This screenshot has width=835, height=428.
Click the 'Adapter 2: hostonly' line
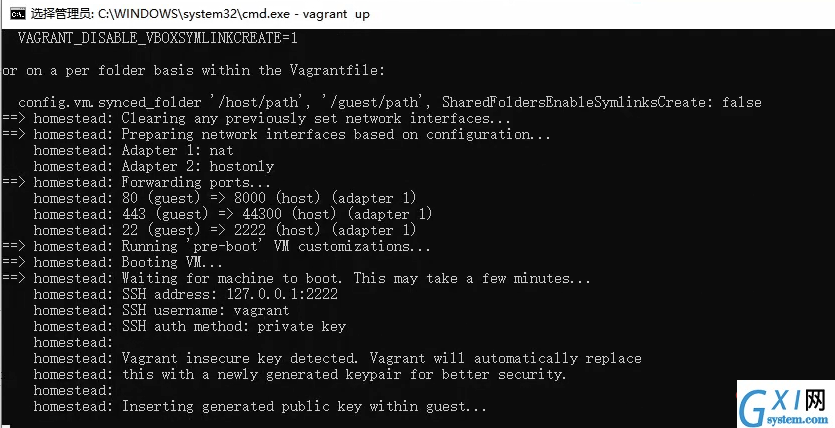pos(154,166)
